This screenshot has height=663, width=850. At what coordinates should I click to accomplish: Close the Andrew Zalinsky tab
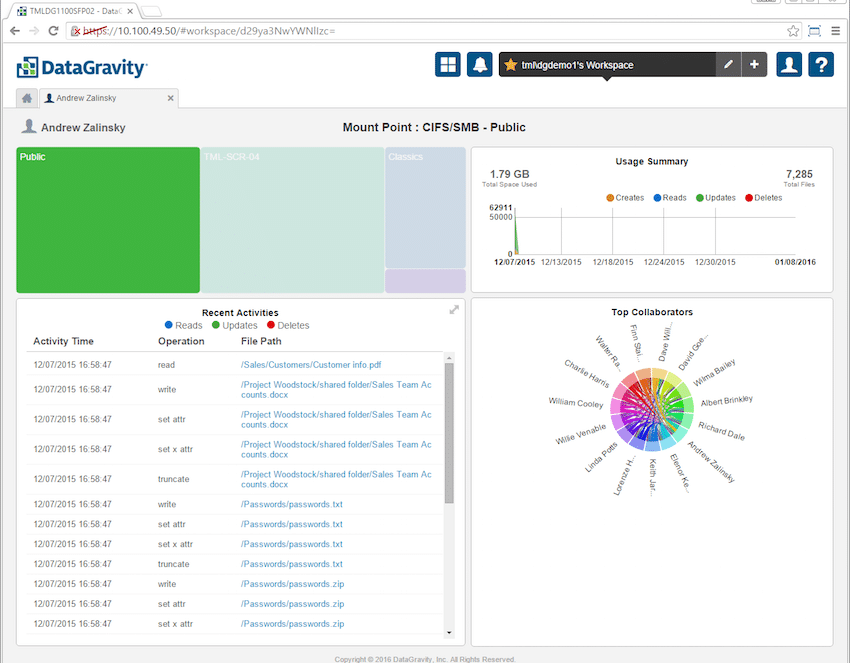point(170,98)
